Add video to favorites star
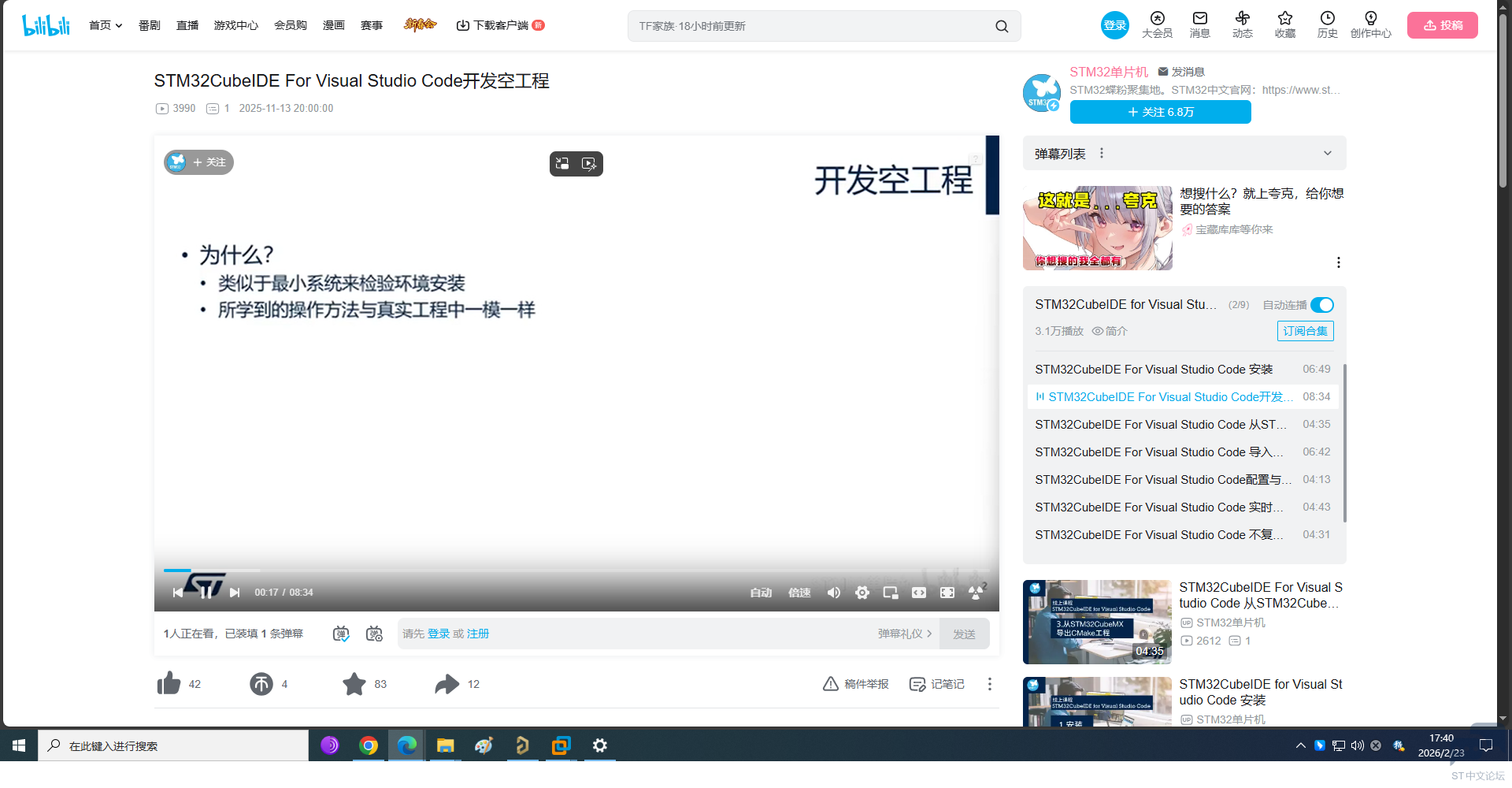Screen dimensions: 1512x788 [354, 684]
